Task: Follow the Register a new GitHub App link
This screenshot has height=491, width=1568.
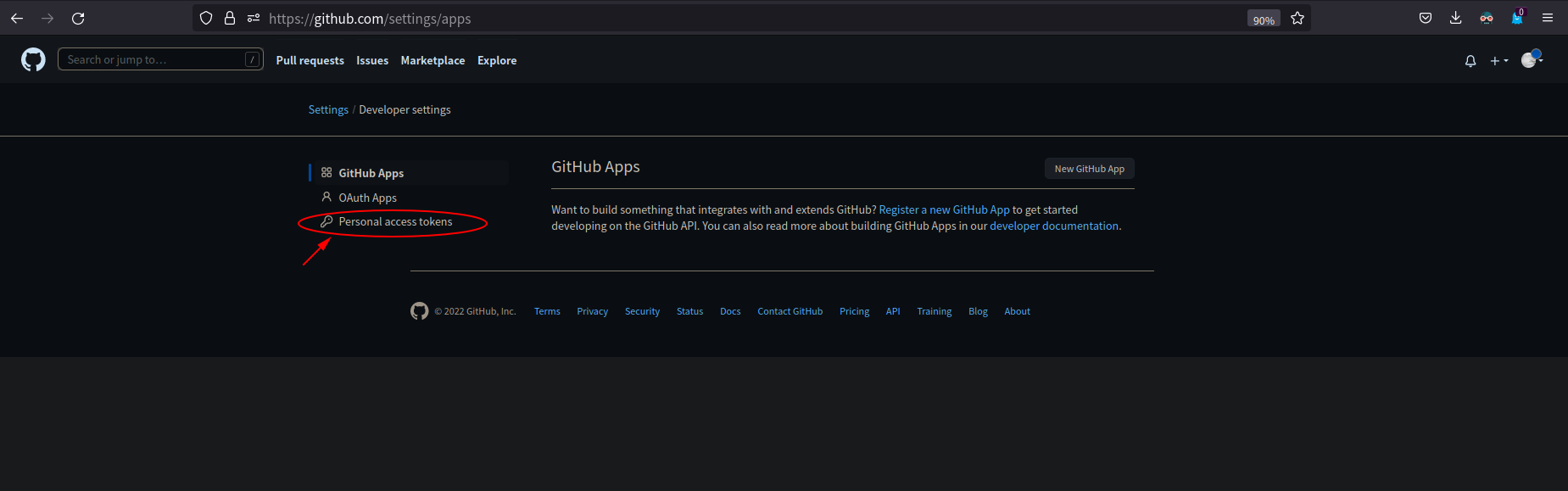Action: [944, 209]
